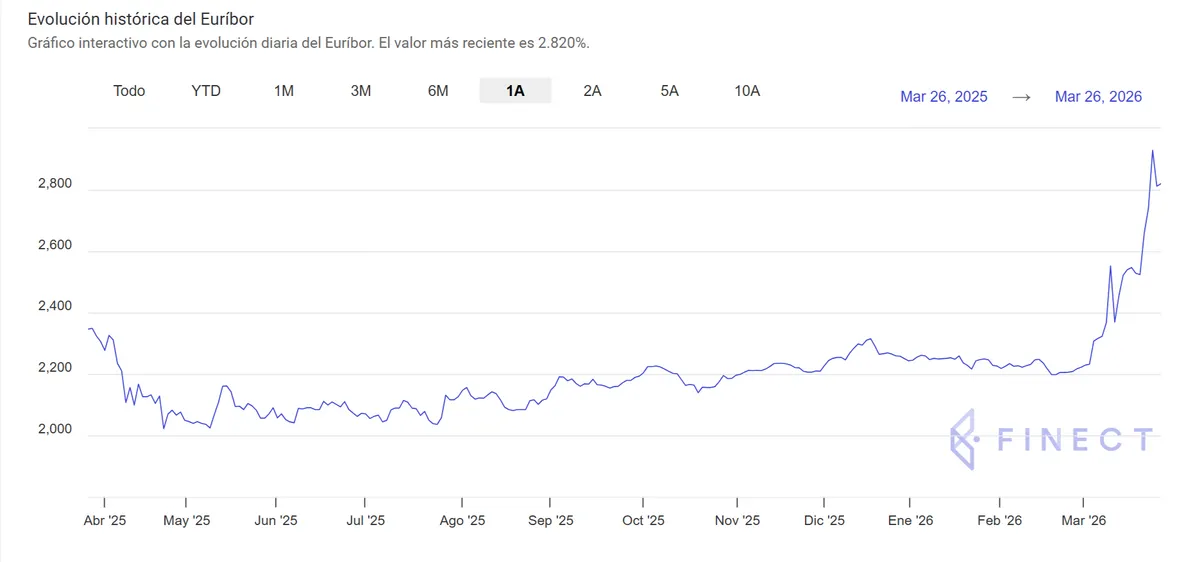The width and height of the screenshot is (1200, 562).
Task: Show the 10A history range
Action: pos(747,91)
